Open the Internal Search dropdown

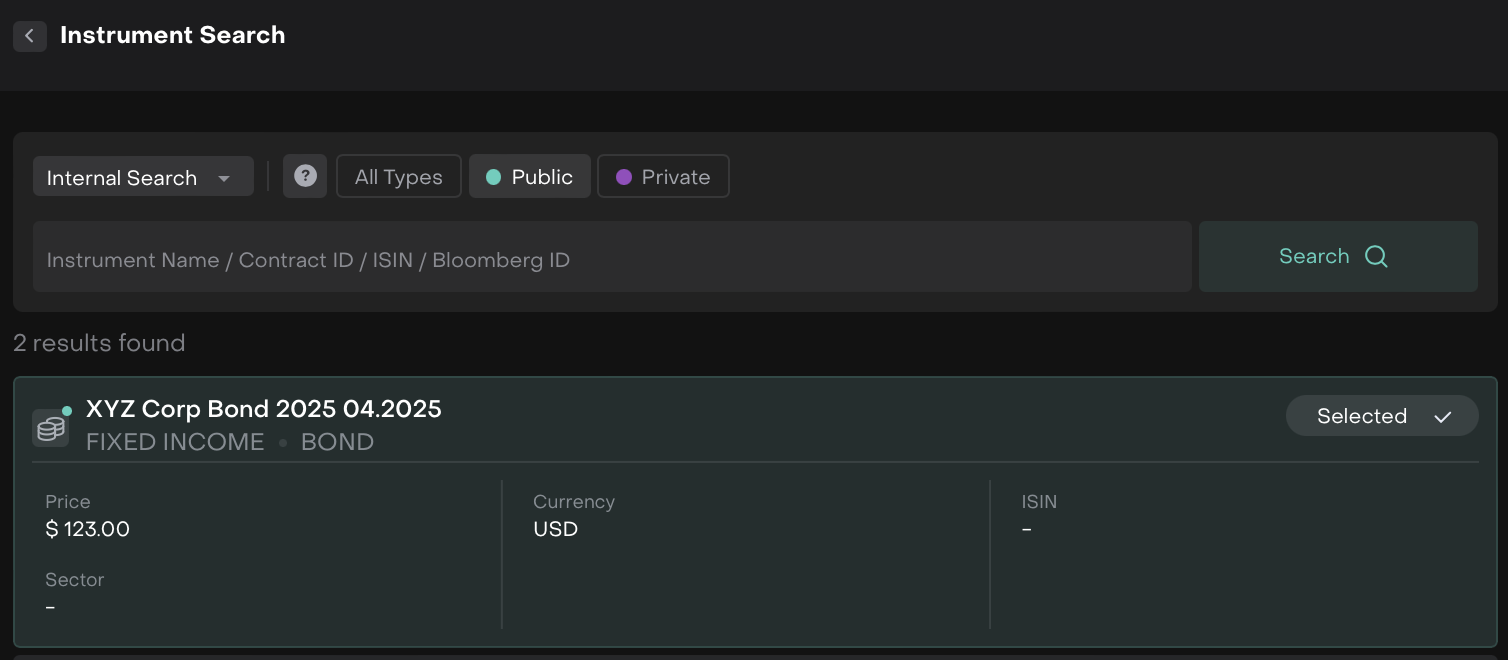coord(142,177)
